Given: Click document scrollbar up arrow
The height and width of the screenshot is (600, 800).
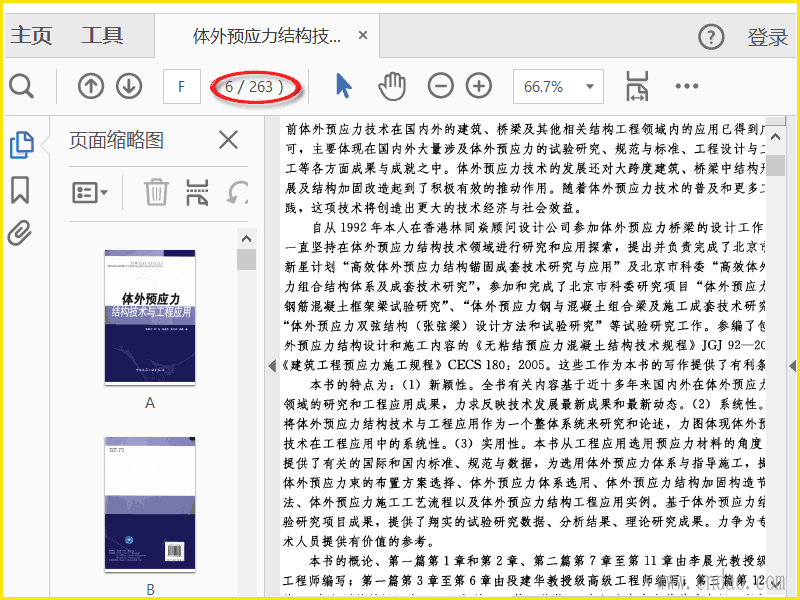Looking at the screenshot, I should [776, 137].
